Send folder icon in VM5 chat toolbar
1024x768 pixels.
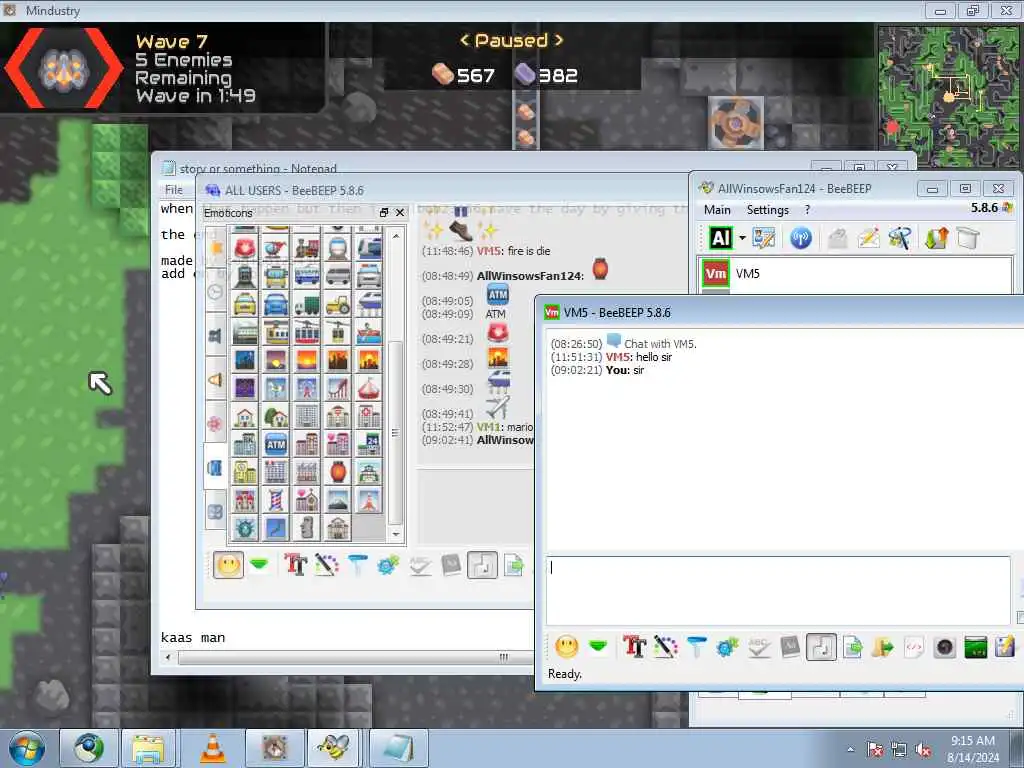click(x=883, y=647)
